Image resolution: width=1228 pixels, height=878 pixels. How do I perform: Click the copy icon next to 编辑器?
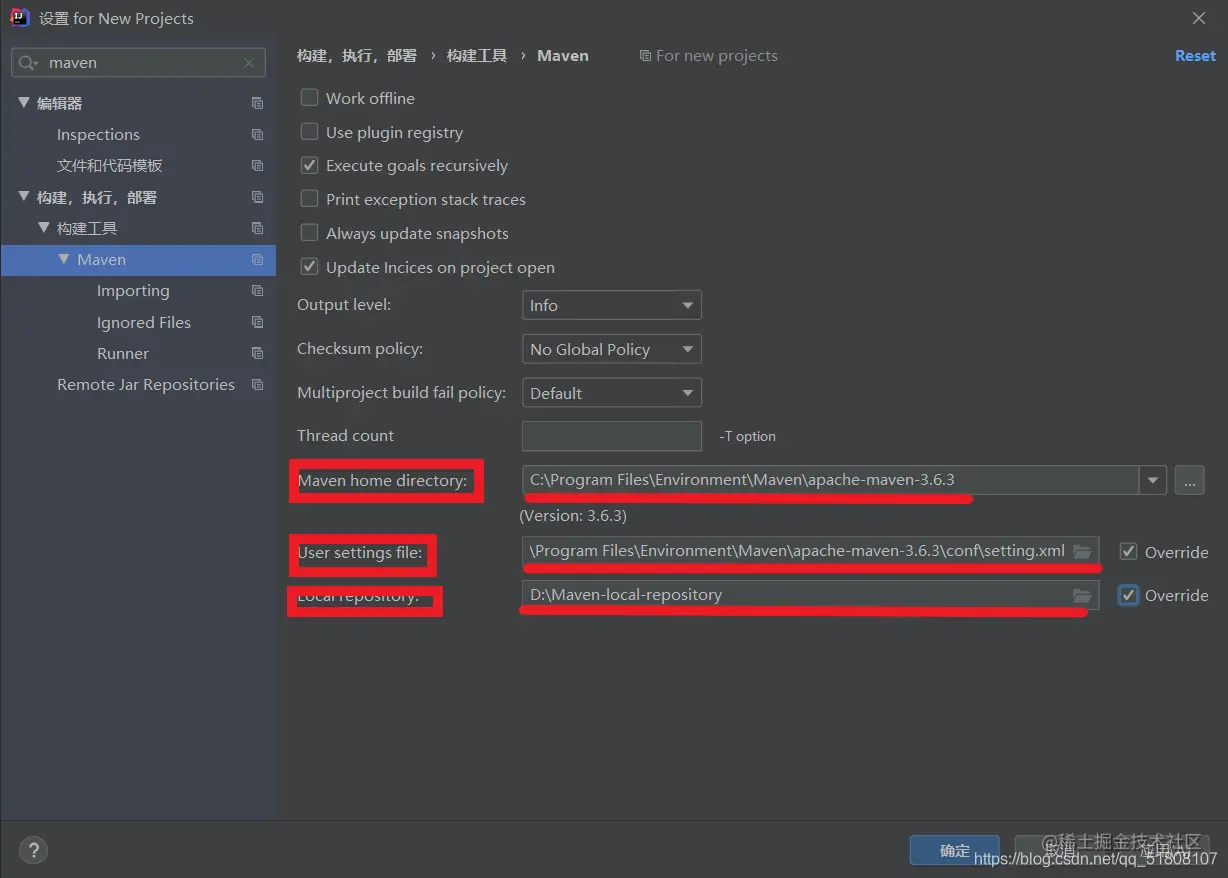click(x=257, y=103)
